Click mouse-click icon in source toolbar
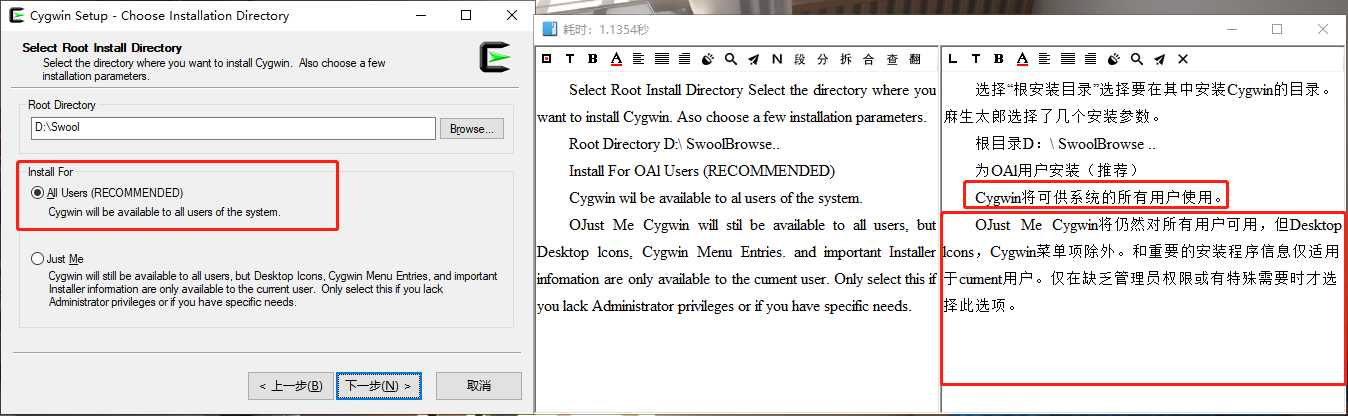The image size is (1348, 416). click(x=708, y=59)
